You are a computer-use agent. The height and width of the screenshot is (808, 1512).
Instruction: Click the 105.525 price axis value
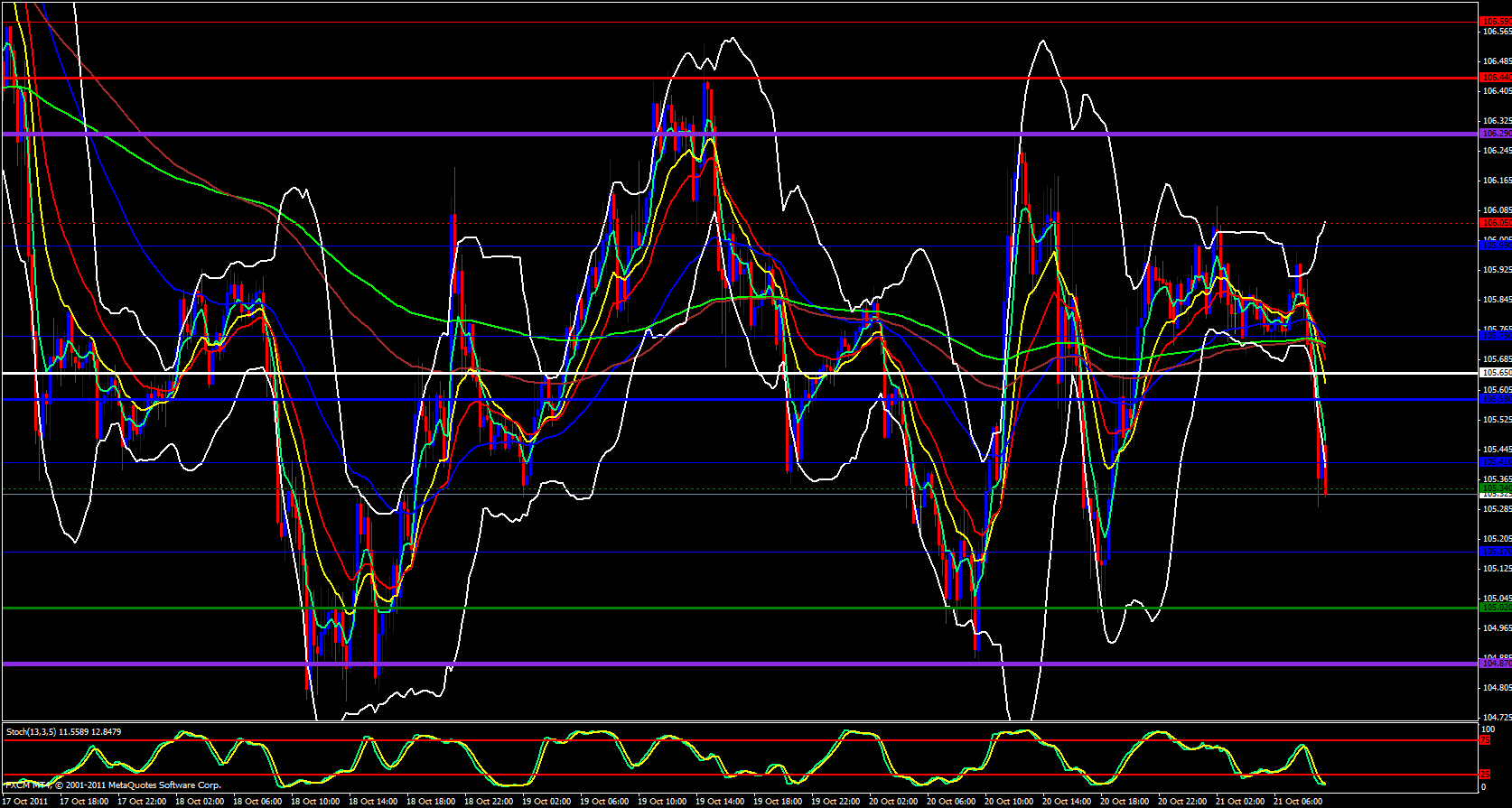coord(1497,420)
